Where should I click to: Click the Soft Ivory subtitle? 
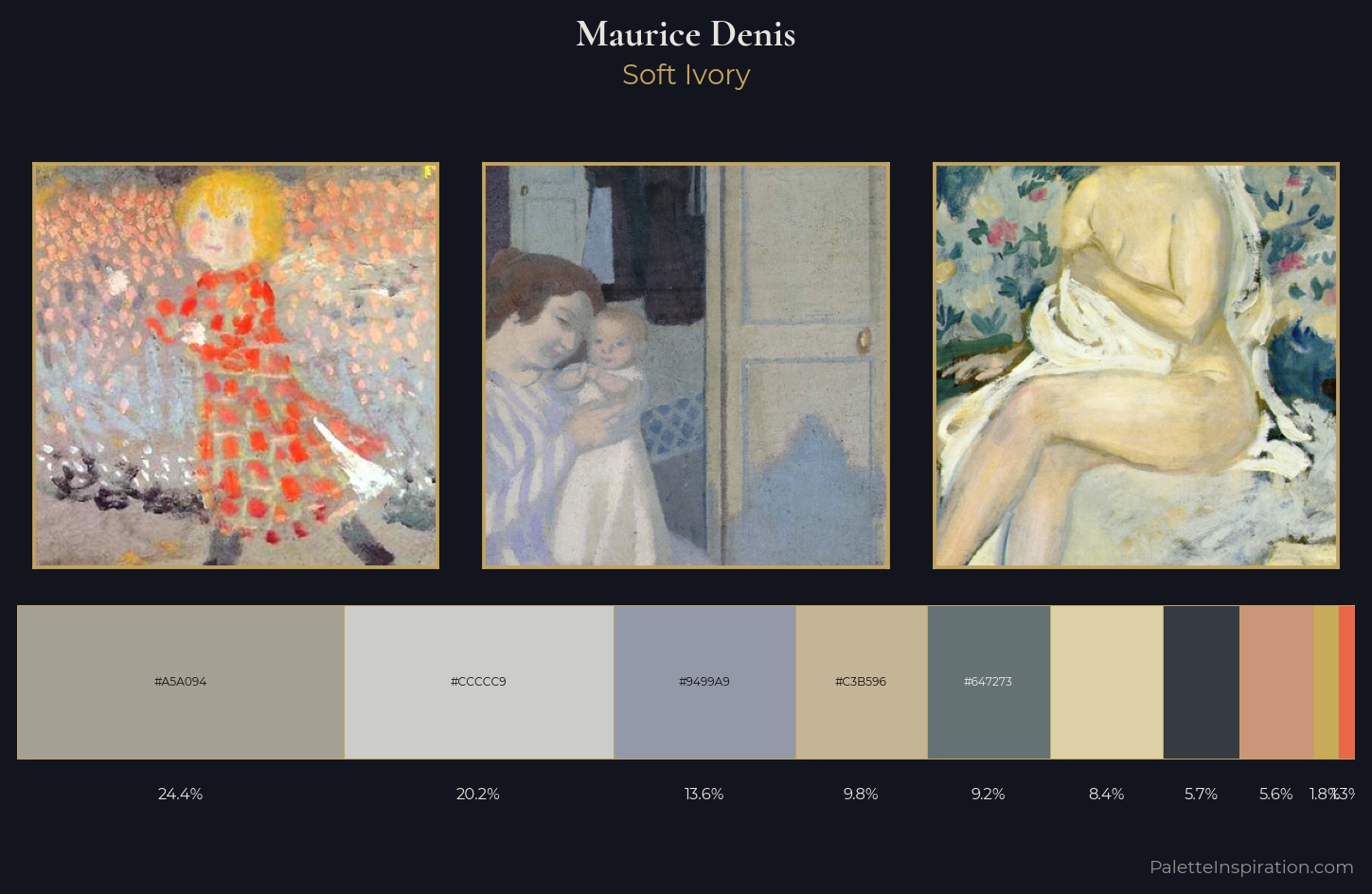[x=686, y=75]
